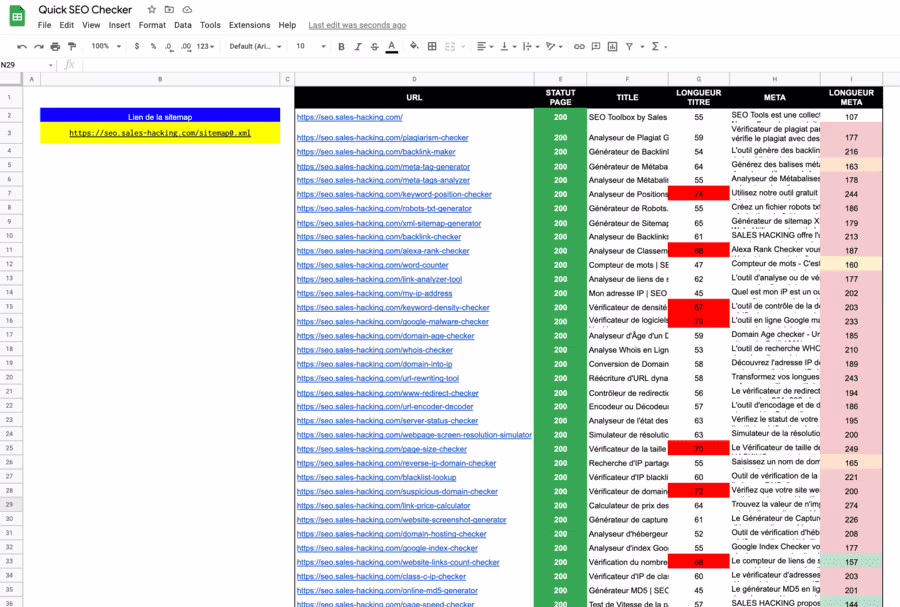Select the meta length cell 274
The height and width of the screenshot is (607, 900).
pos(851,505)
